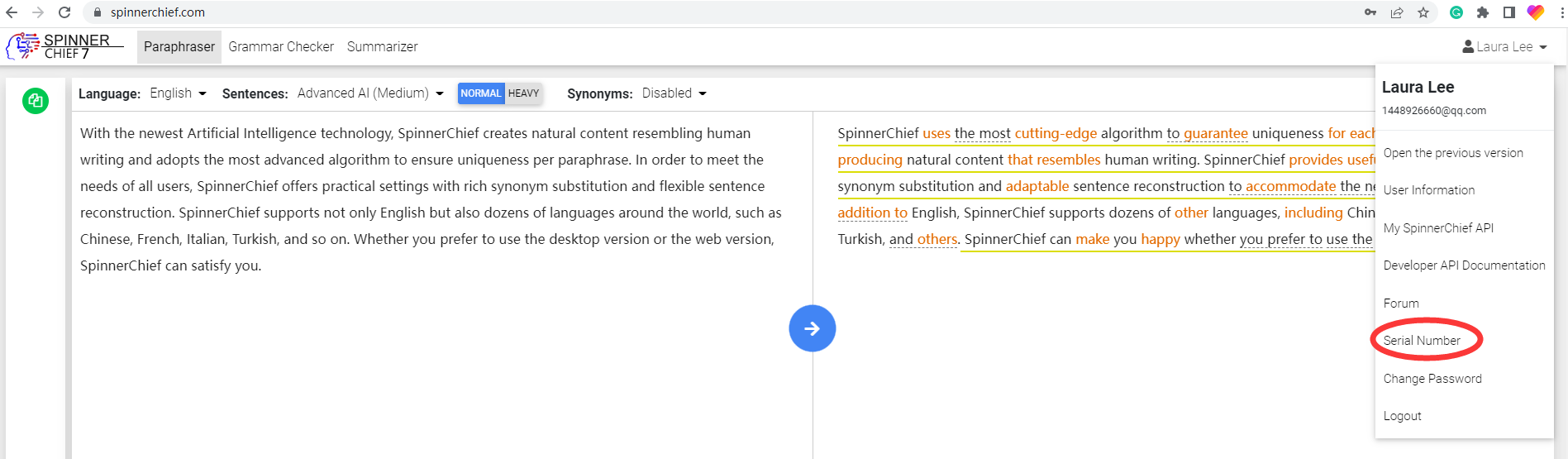
Task: Open the browser extensions puzzle icon
Action: tap(1483, 12)
